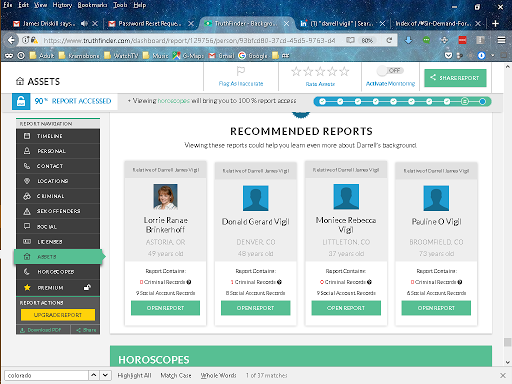Click the first rating star
512x384 pixels.
[x=296, y=71]
